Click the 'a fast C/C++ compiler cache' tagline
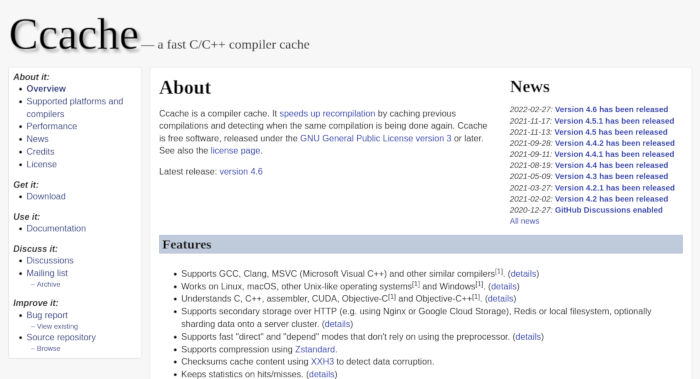 pos(233,45)
